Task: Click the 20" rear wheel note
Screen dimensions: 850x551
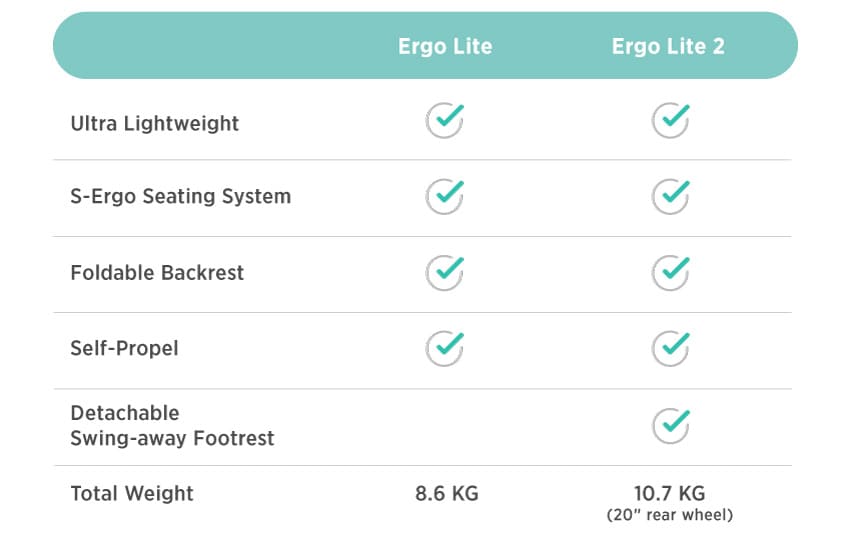Action: click(669, 515)
